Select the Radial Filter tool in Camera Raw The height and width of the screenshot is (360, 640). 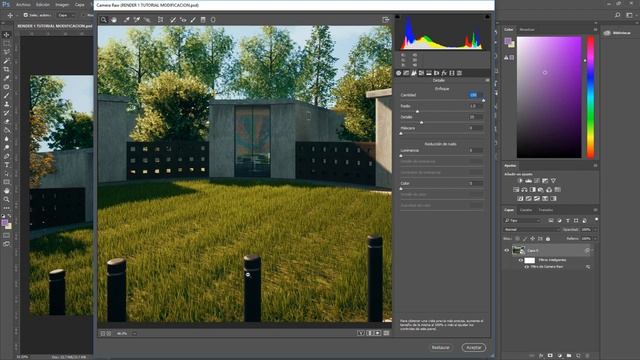click(213, 20)
